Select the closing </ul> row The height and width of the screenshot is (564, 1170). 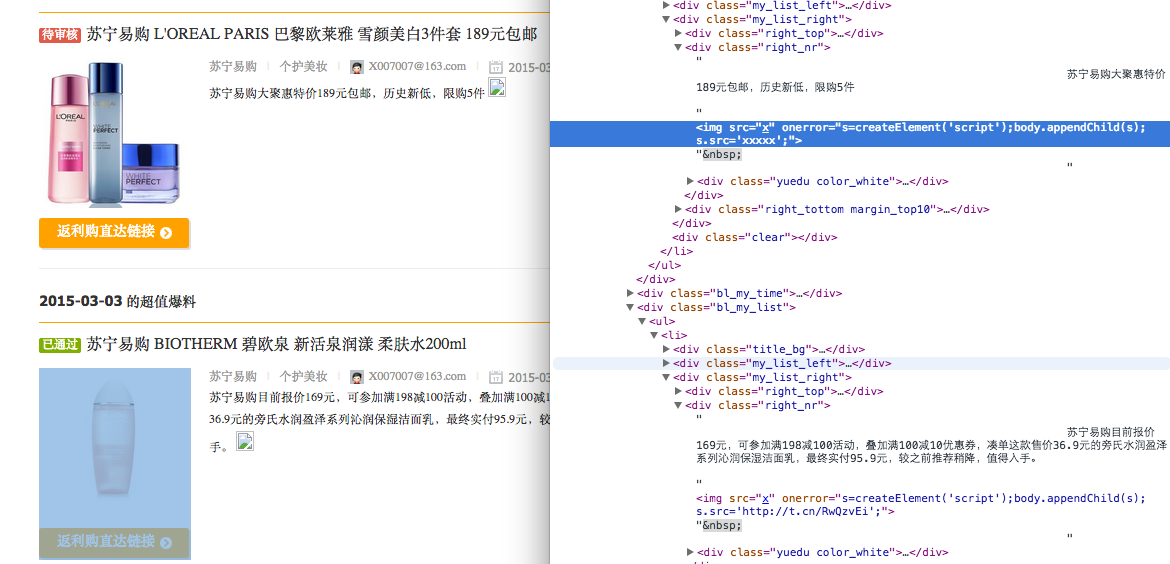pyautogui.click(x=665, y=266)
